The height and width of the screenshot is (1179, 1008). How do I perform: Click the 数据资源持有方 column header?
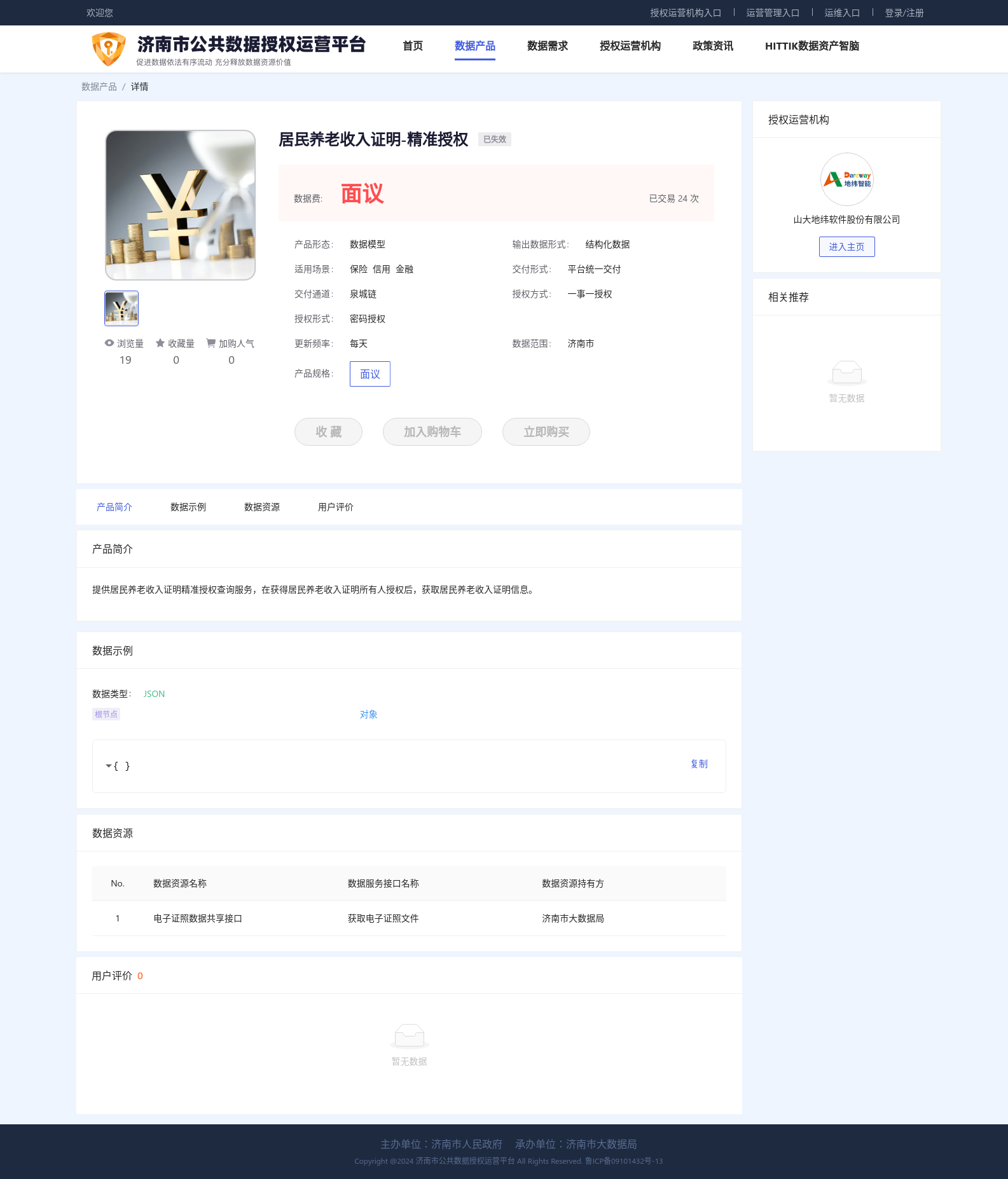[x=573, y=883]
